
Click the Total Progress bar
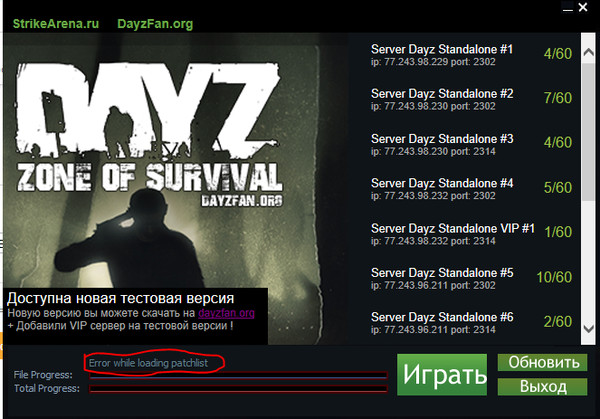click(238, 389)
